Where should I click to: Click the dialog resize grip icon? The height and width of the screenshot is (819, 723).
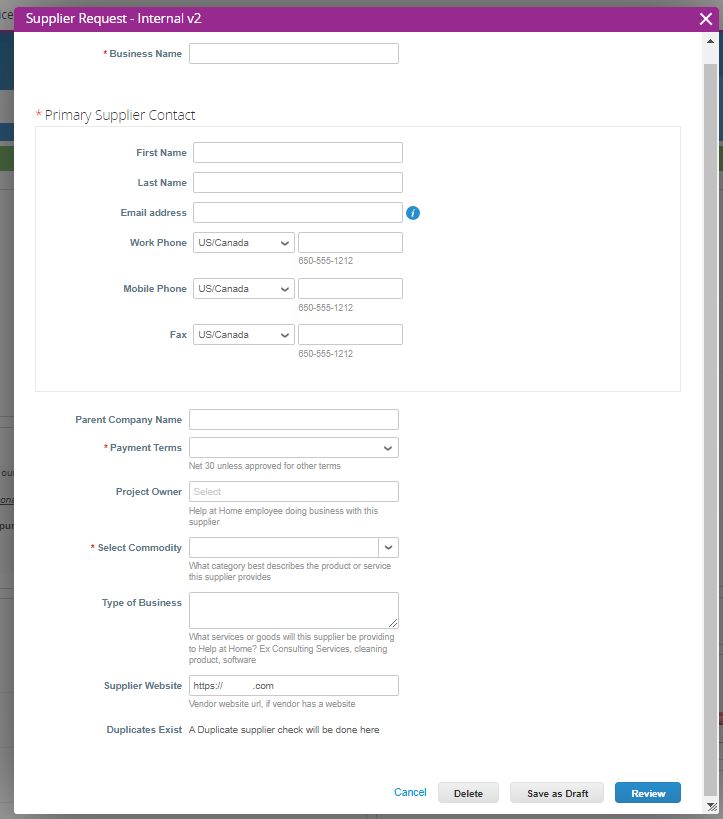click(712, 807)
